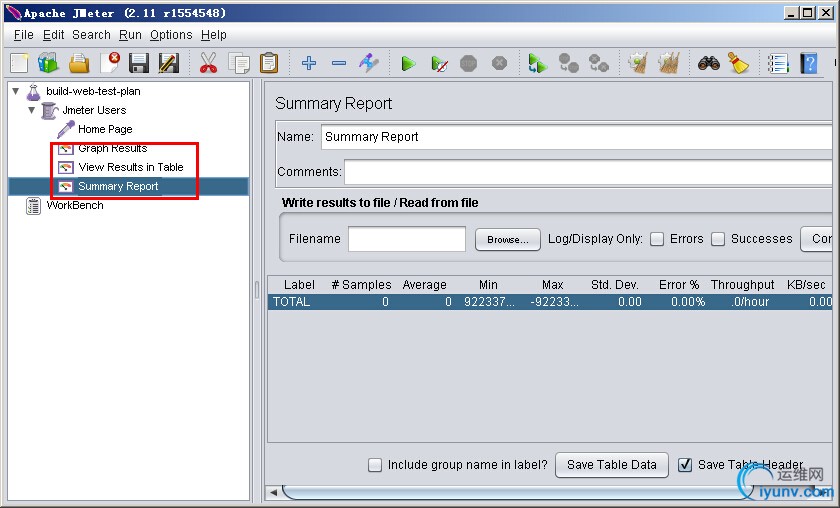Click the Clear All results icon

(x=669, y=63)
